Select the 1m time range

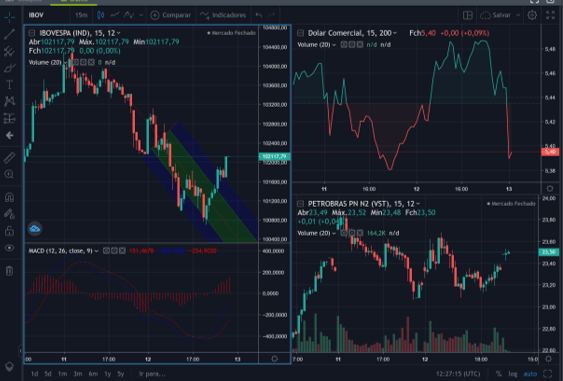pos(62,374)
